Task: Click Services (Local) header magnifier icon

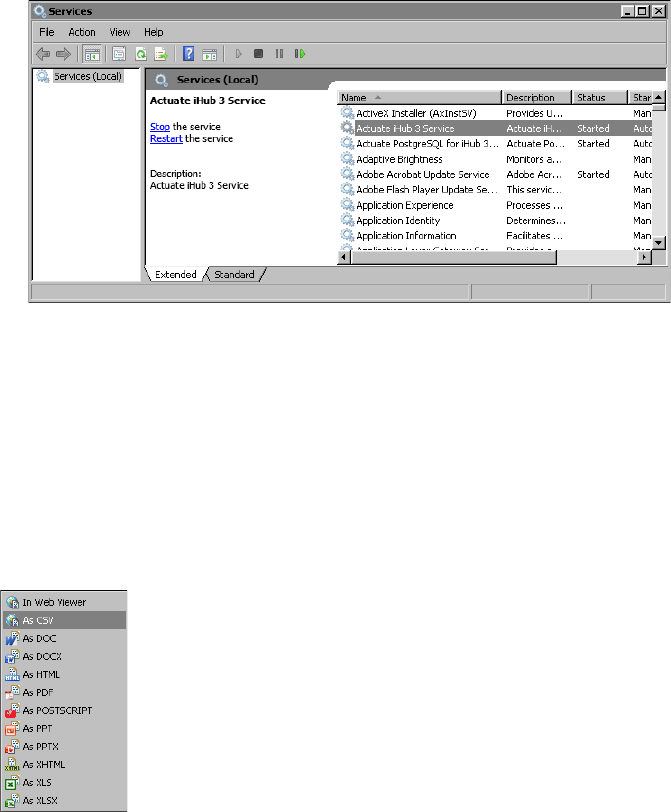Action: (162, 80)
